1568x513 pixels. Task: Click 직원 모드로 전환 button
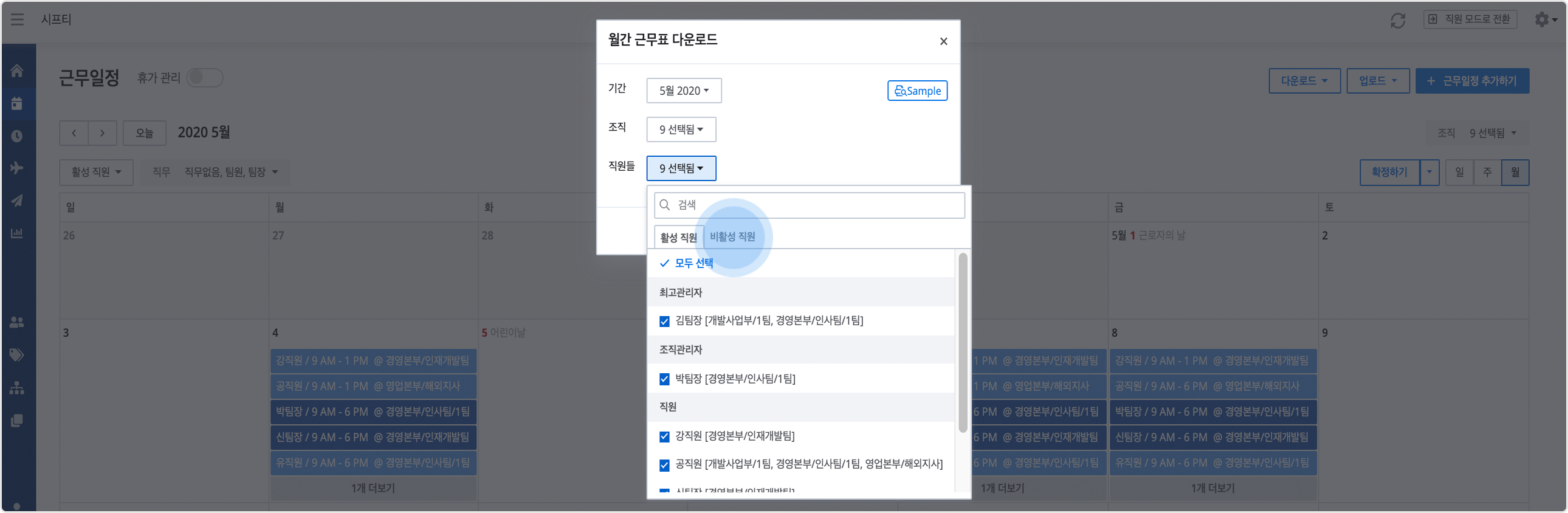click(1470, 19)
